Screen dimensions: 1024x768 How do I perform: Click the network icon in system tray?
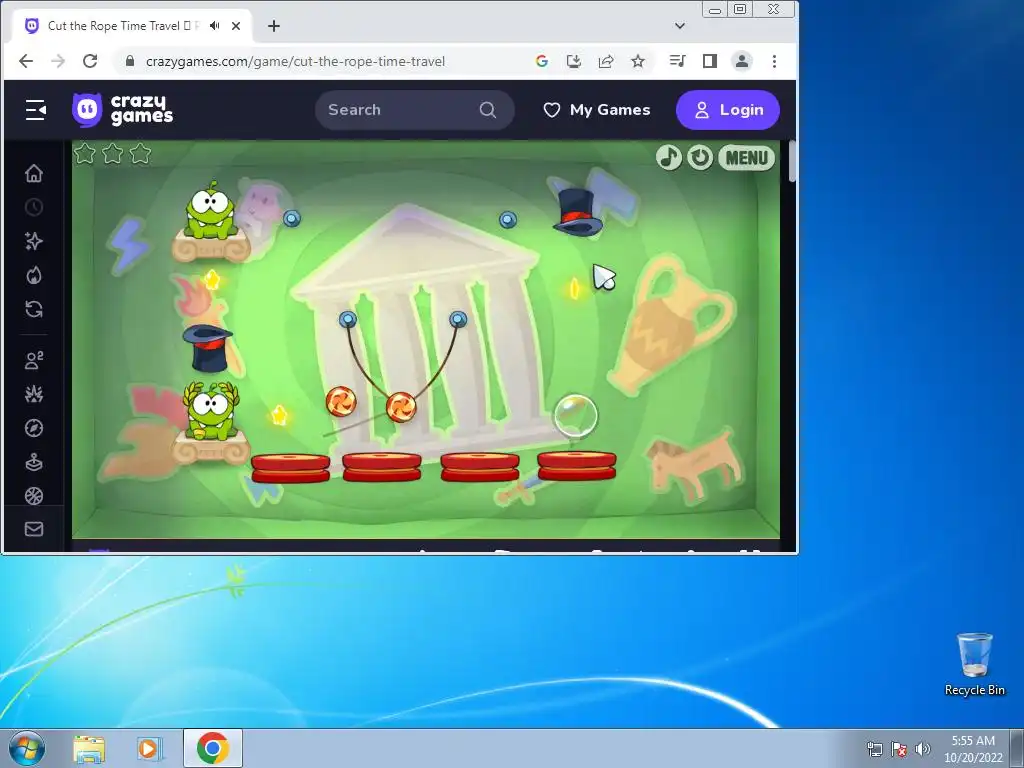tap(874, 749)
